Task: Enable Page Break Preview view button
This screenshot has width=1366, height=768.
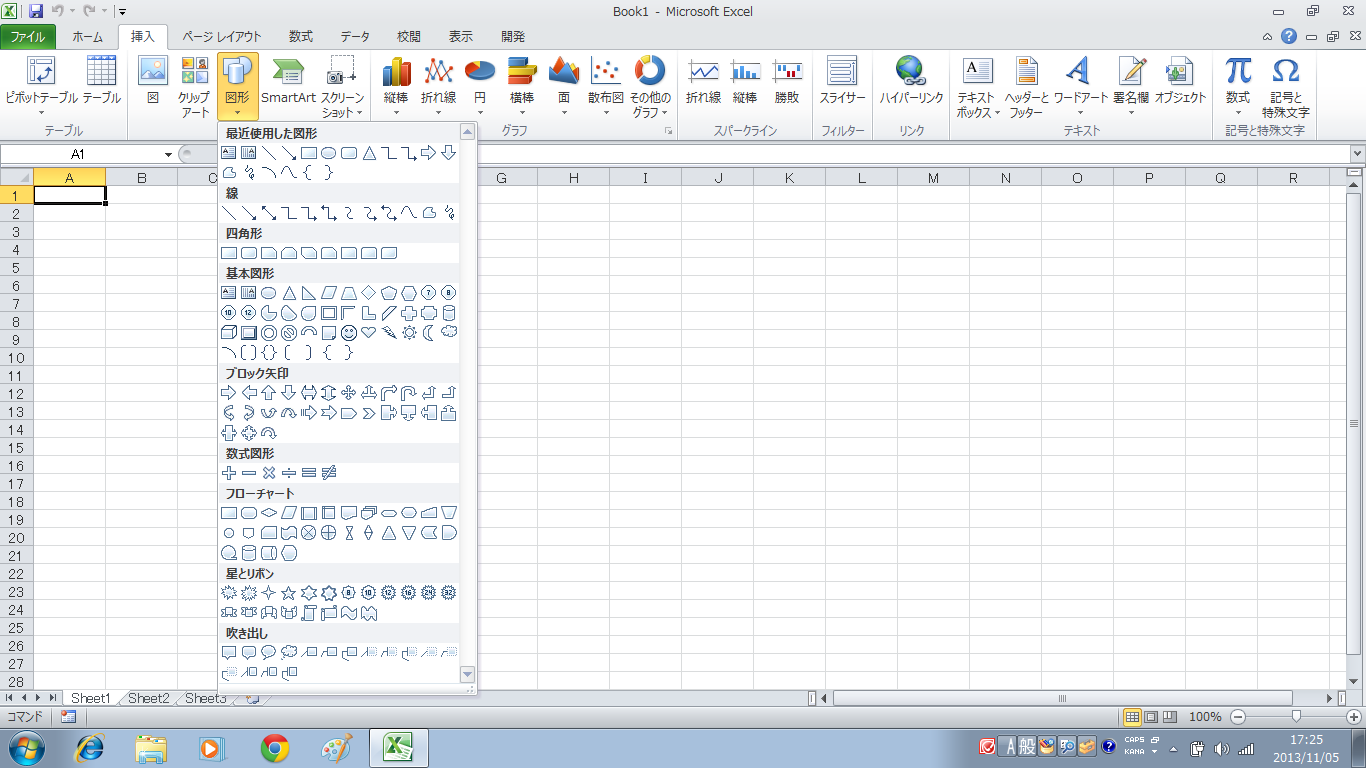Action: 1169,717
